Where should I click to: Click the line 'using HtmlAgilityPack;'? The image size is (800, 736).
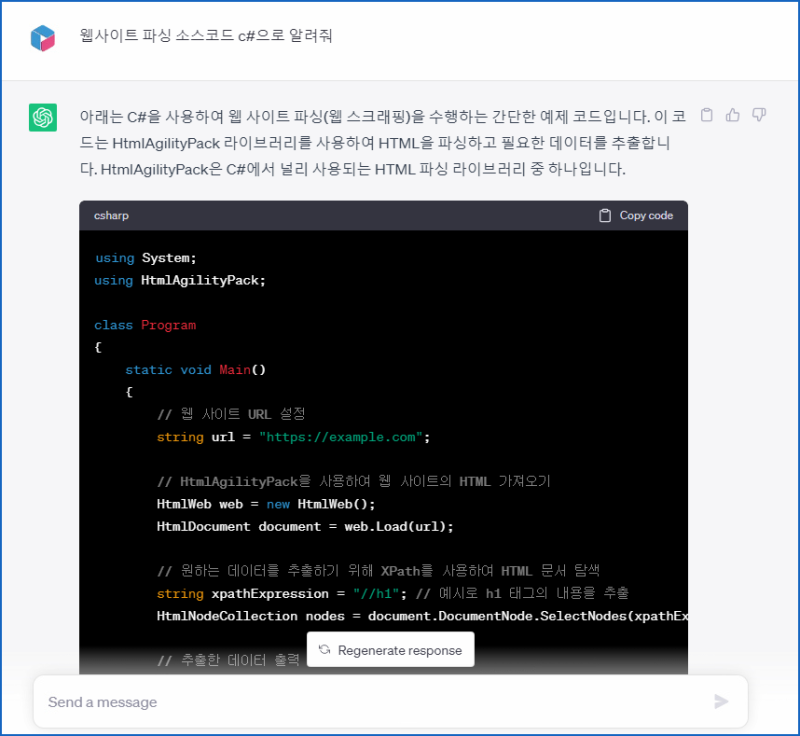click(x=180, y=281)
